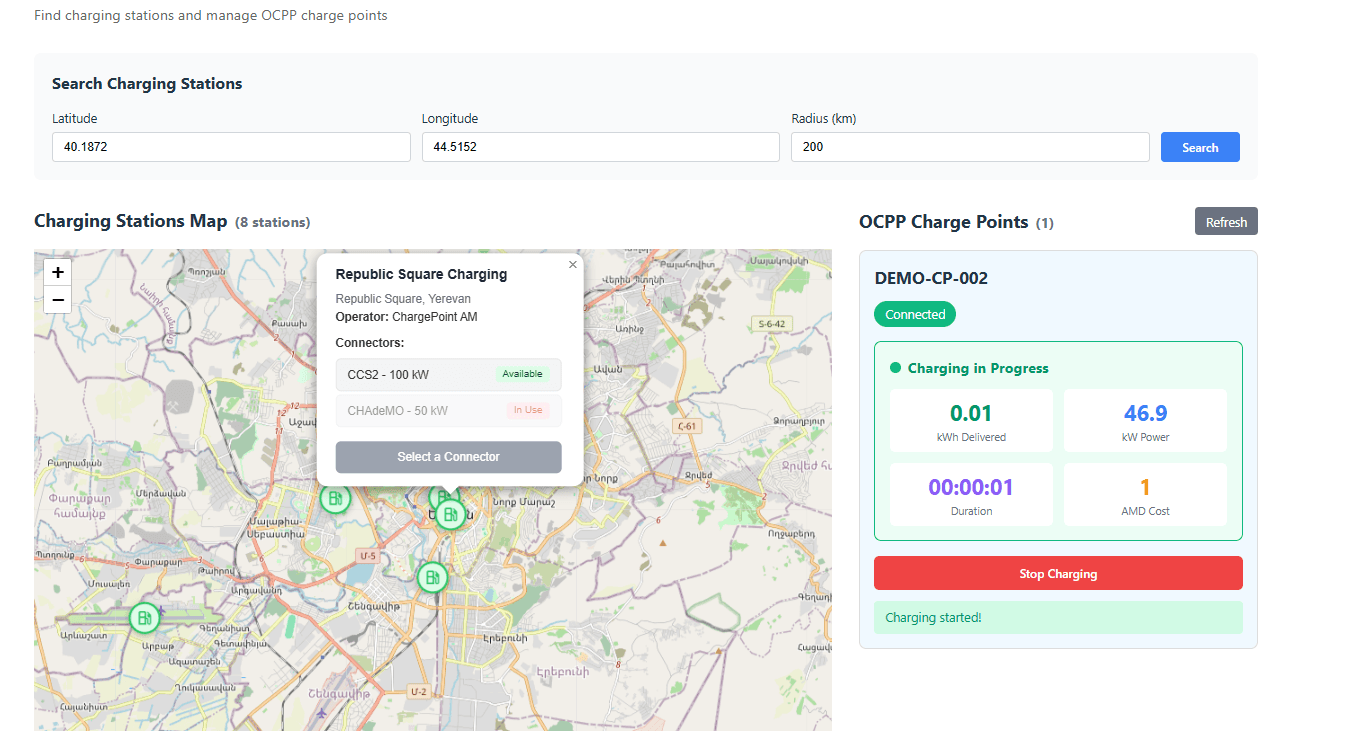Click the Charging Stations Map heading

coord(131,221)
